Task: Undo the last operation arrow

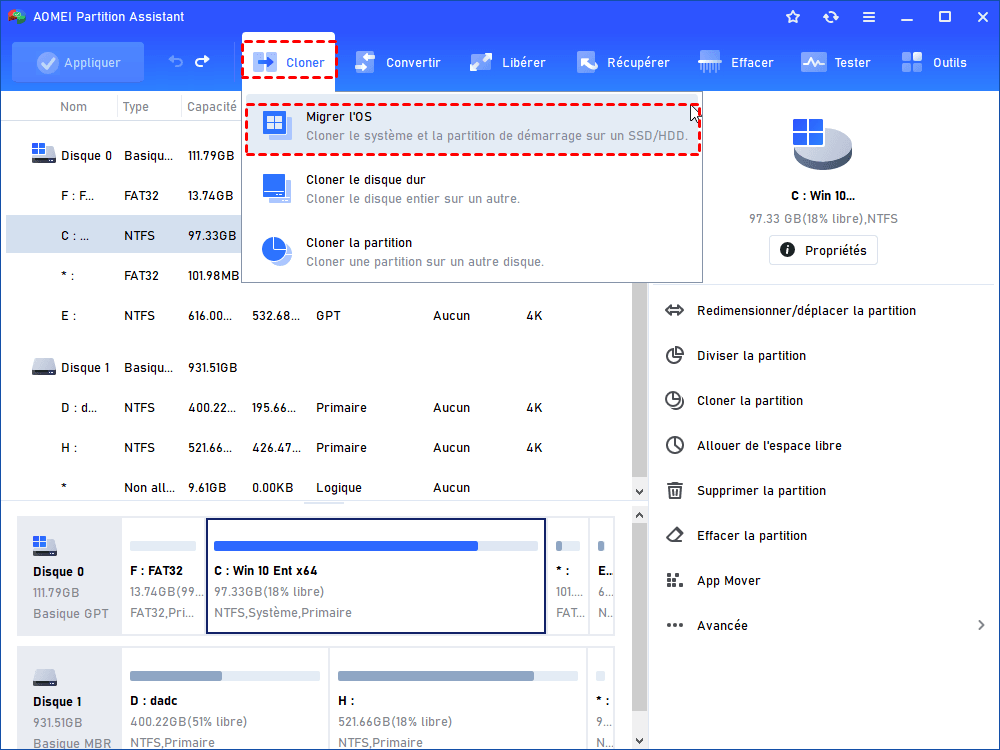Action: pos(175,62)
